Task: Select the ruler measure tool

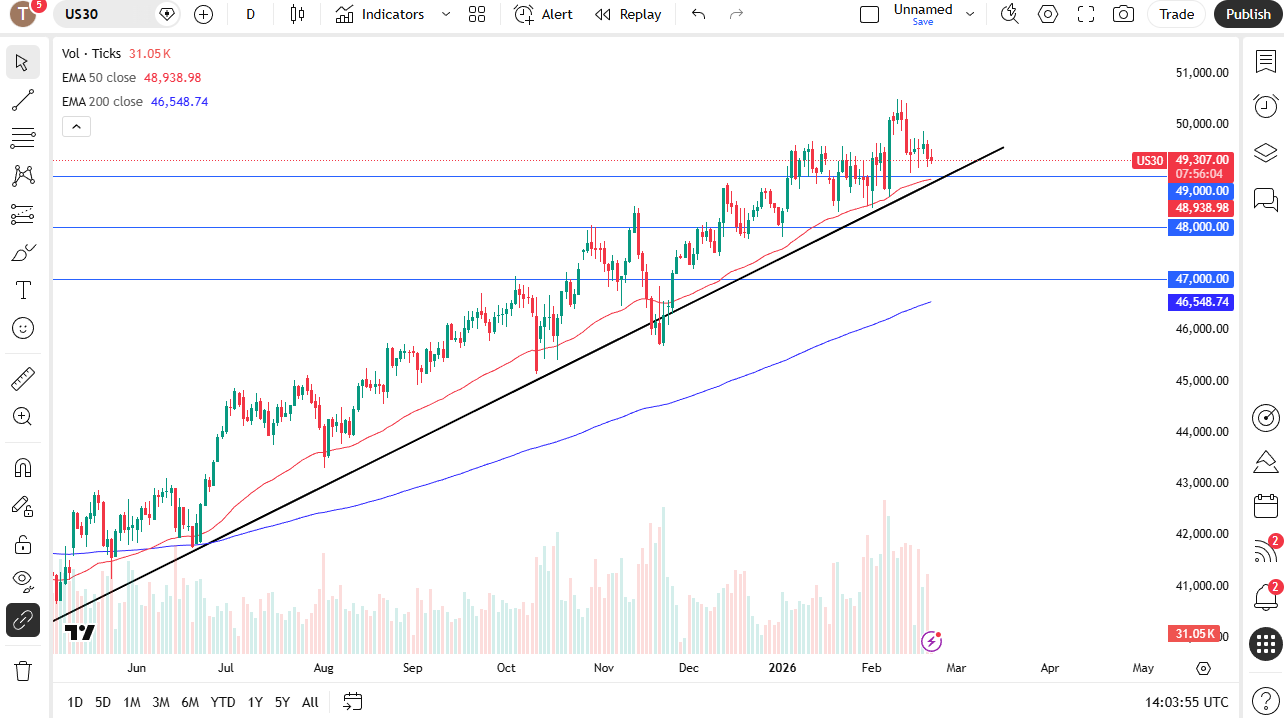Action: click(x=22, y=378)
